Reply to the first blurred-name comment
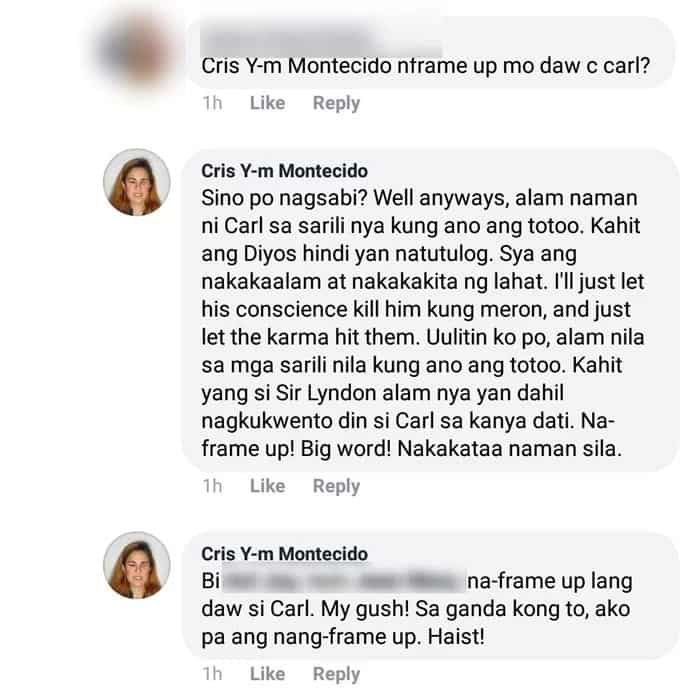The image size is (700, 700). [x=336, y=103]
